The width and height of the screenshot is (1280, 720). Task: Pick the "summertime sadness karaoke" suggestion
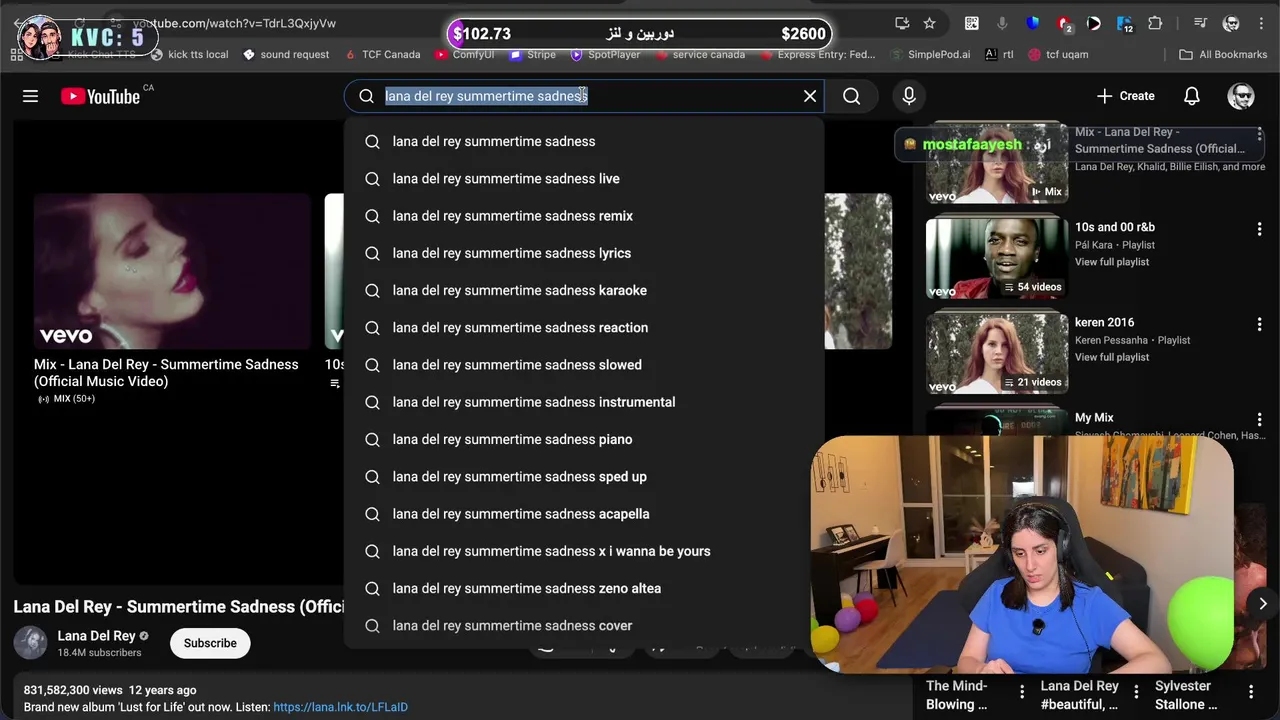click(584, 290)
